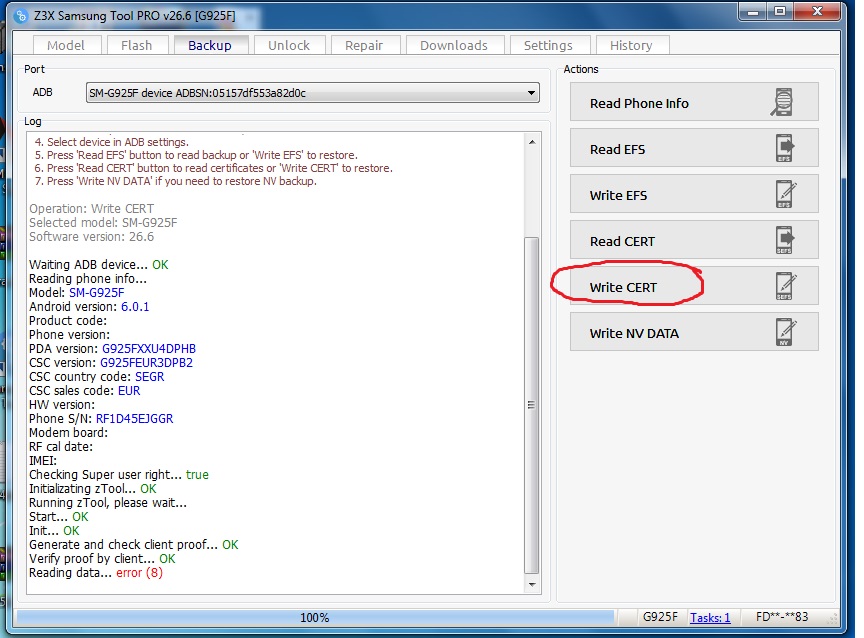Switch to the Model tab
864x638 pixels.
pyautogui.click(x=66, y=45)
